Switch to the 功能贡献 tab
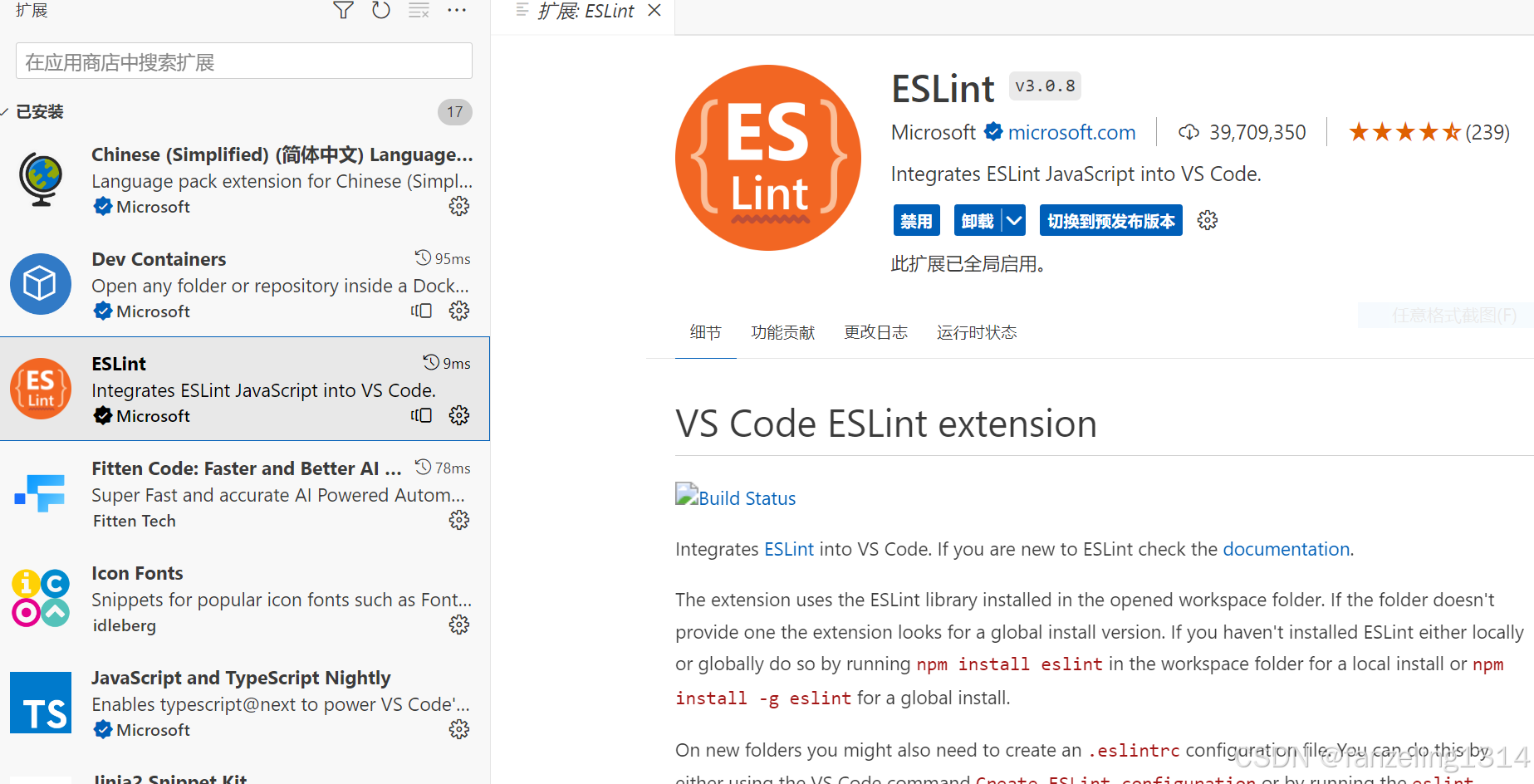Image resolution: width=1534 pixels, height=784 pixels. tap(783, 332)
